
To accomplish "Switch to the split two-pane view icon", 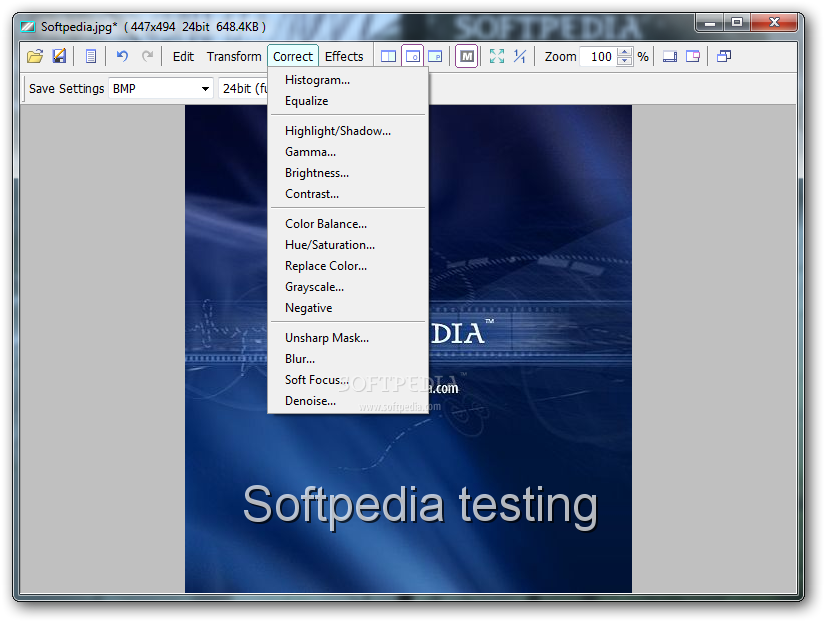I will pos(388,56).
